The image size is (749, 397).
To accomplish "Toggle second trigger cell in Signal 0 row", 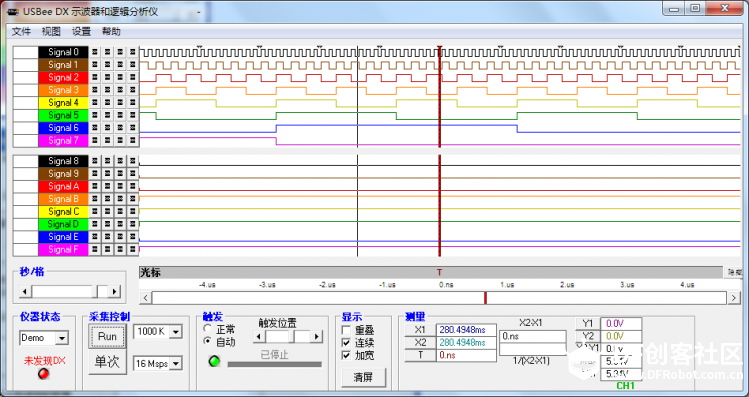I will (107, 52).
